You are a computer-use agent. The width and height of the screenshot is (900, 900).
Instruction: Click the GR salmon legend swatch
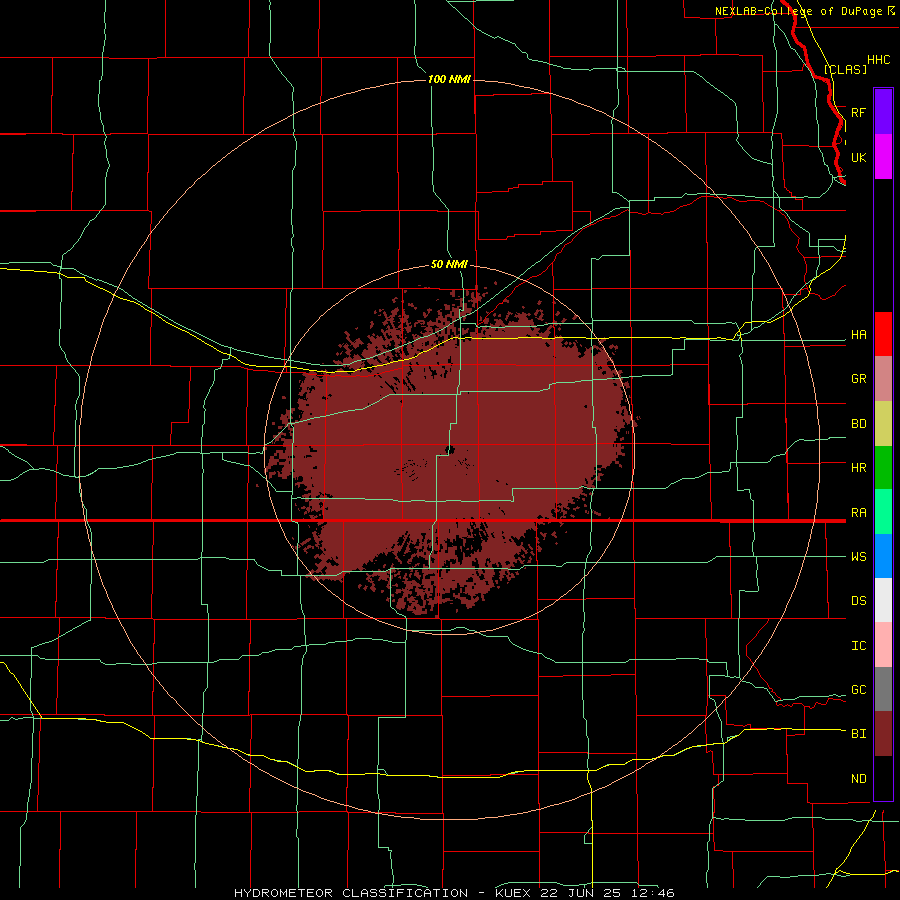tap(883, 378)
